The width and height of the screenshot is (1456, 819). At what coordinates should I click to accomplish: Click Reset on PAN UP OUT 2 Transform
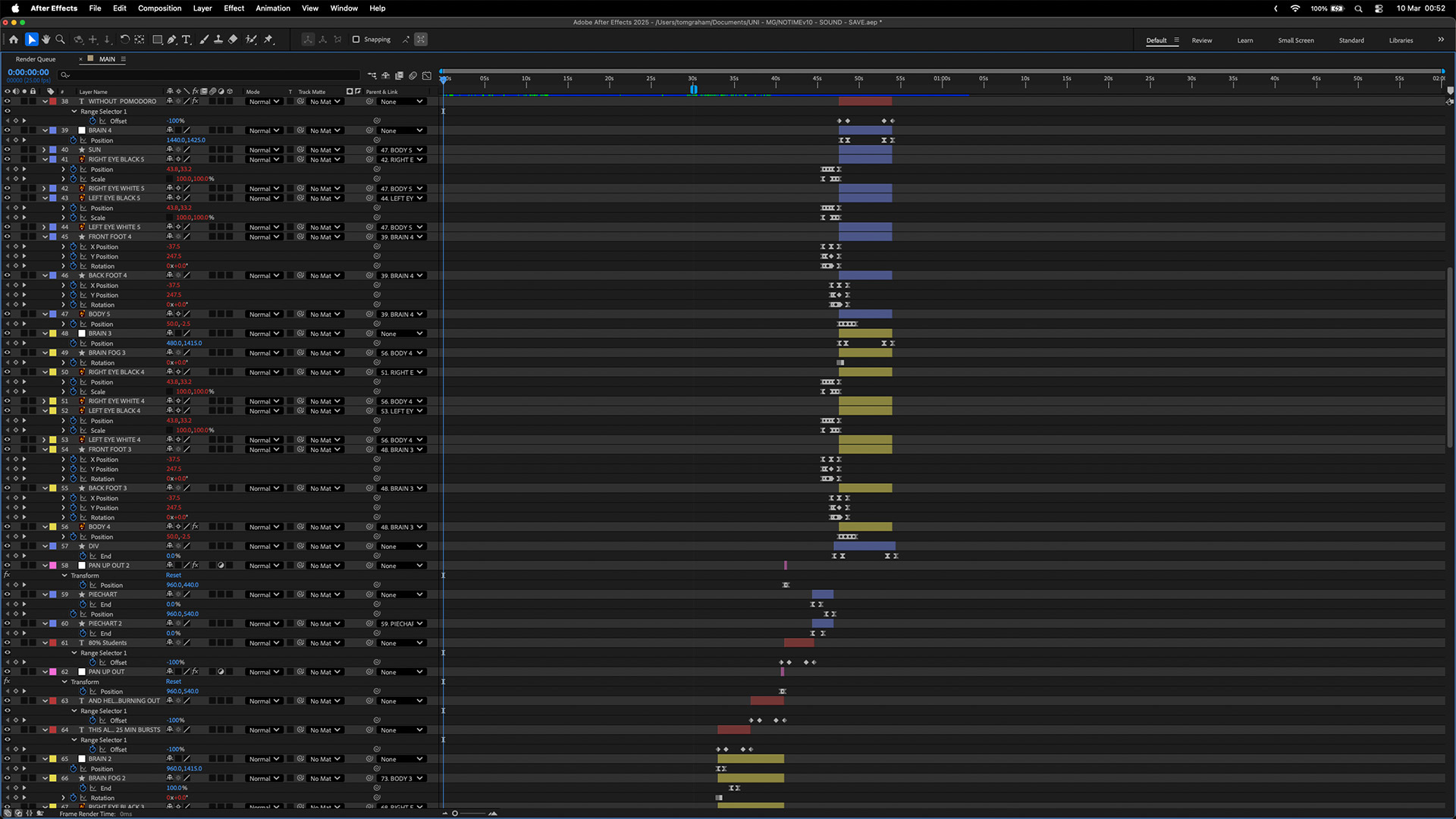(174, 576)
